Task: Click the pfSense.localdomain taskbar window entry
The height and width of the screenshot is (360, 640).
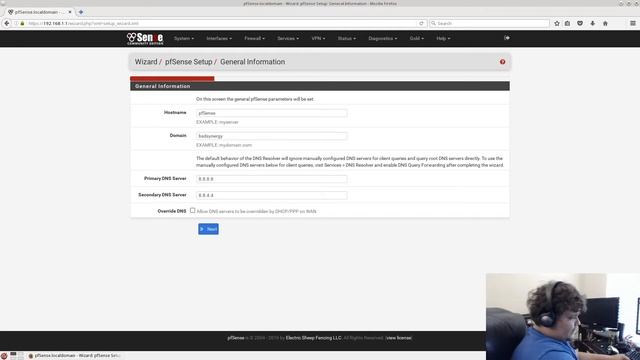Action: pos(74,356)
